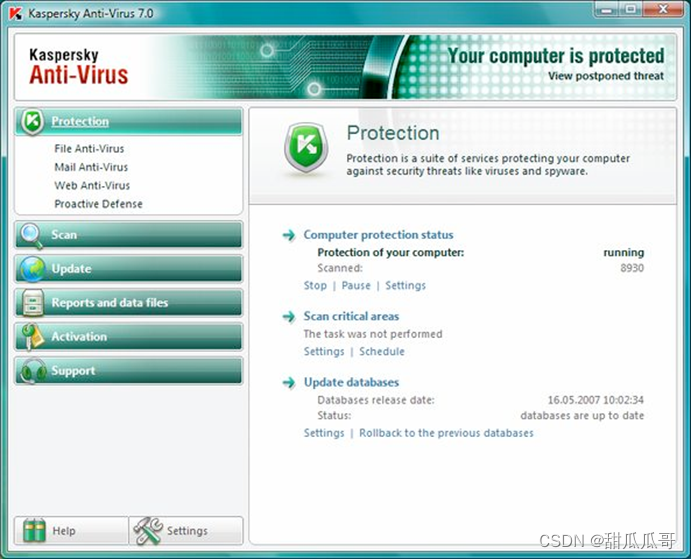Select Proactive Defense component
Image resolution: width=691 pixels, height=559 pixels.
(98, 204)
